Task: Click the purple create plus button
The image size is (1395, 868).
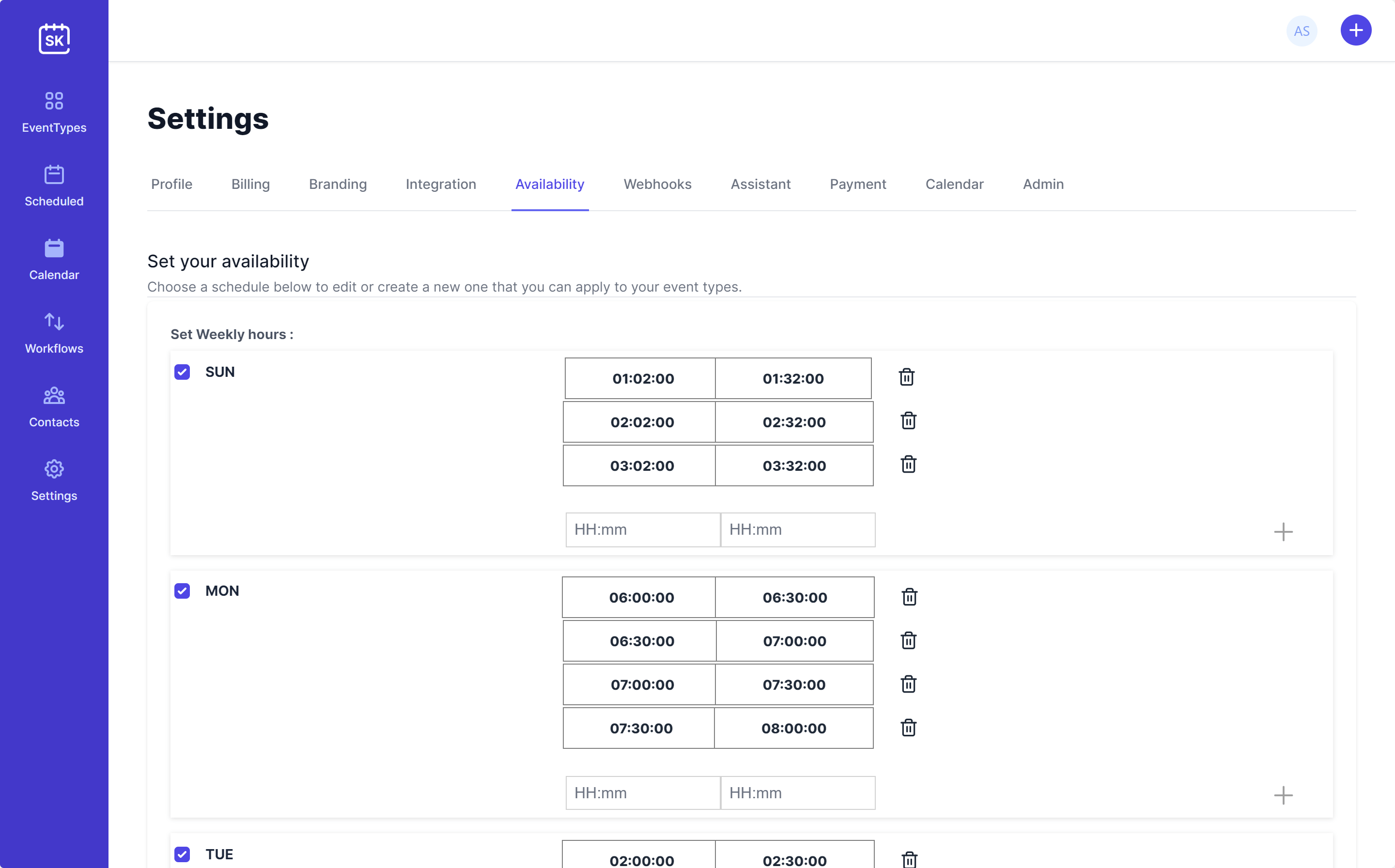Action: pos(1355,31)
